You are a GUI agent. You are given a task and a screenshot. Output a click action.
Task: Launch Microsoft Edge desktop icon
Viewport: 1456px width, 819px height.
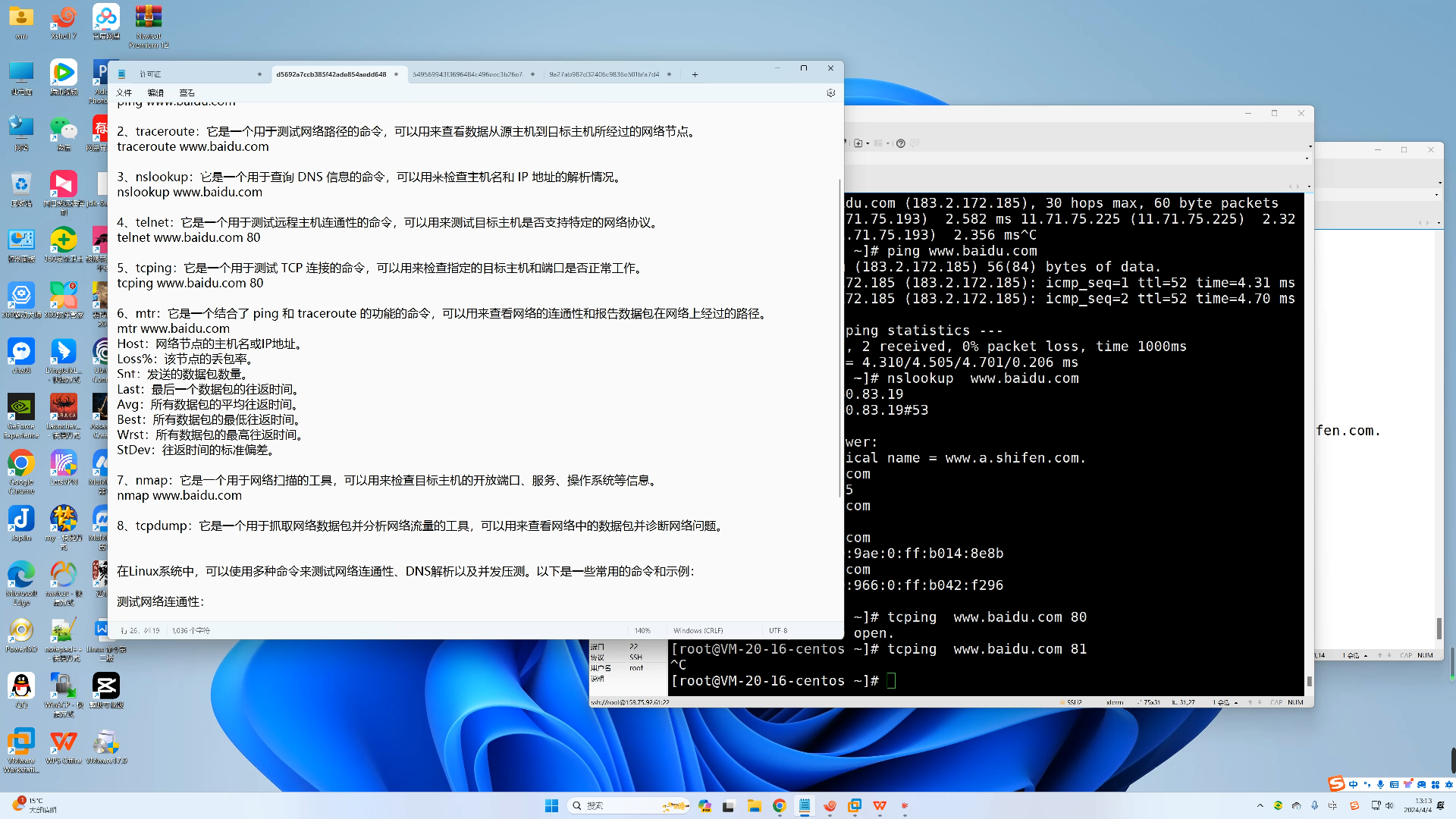(x=21, y=582)
